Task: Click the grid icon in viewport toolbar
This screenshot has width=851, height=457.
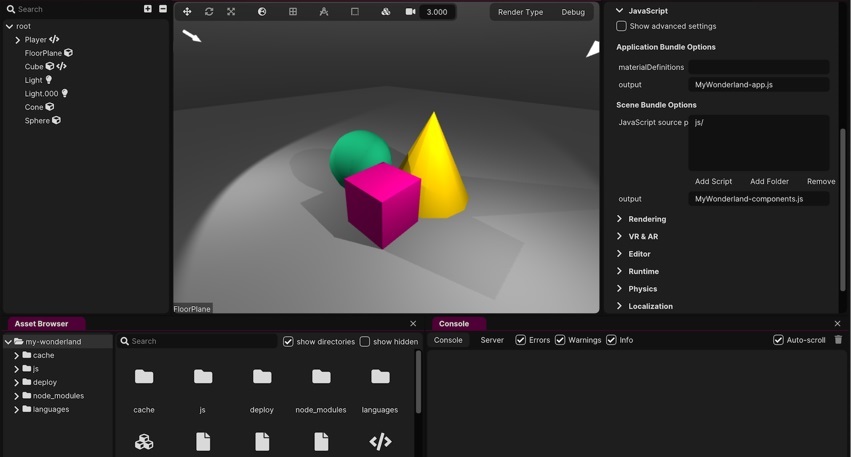Action: coord(293,12)
